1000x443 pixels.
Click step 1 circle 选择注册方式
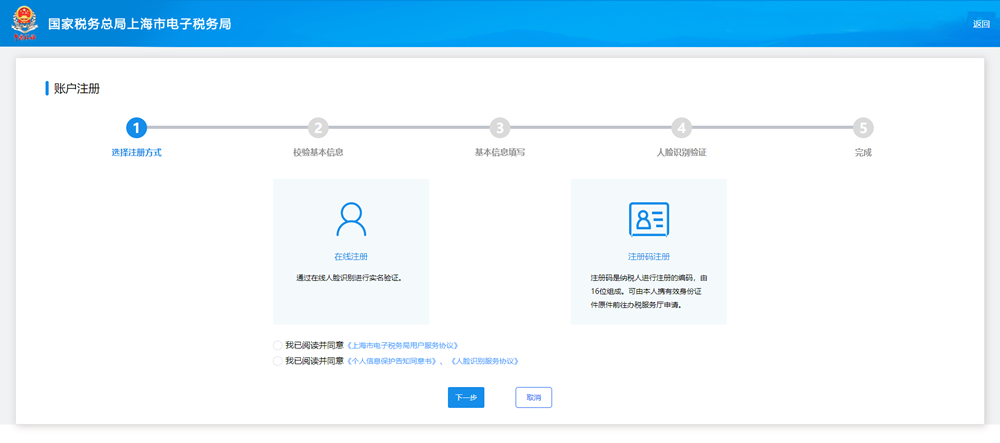136,128
